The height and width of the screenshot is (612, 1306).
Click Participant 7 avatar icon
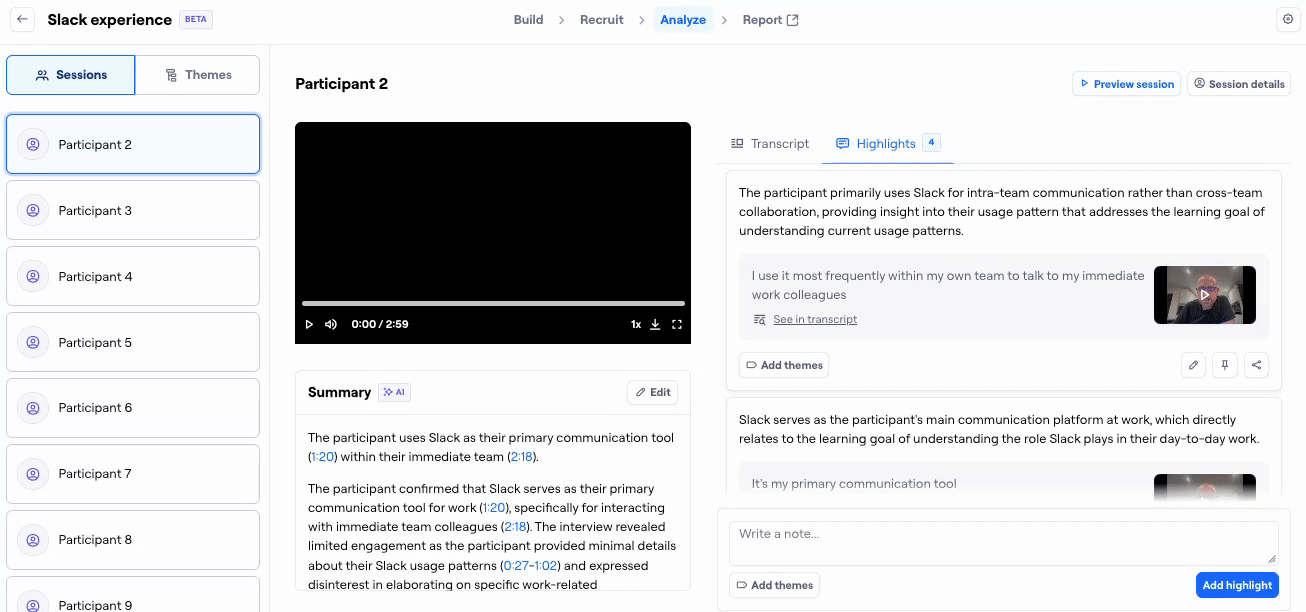[33, 474]
